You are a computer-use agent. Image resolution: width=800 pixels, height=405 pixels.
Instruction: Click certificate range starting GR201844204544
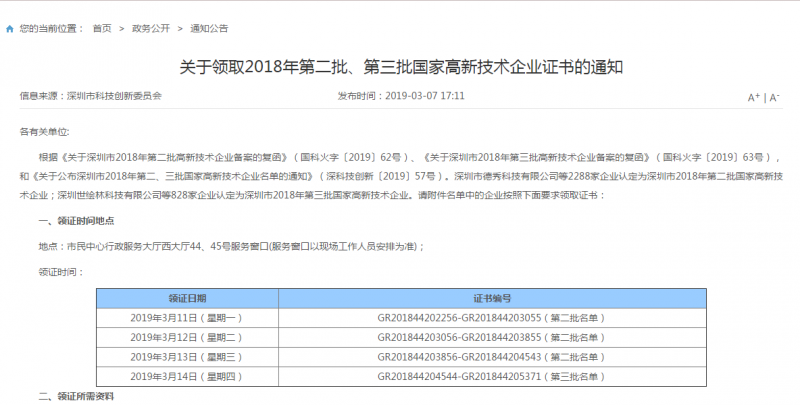(491, 376)
